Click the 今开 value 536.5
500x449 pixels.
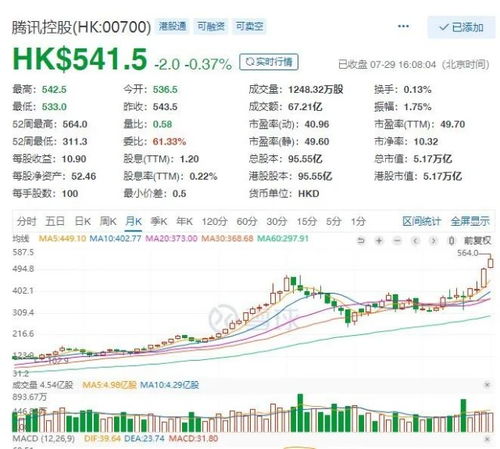point(165,89)
